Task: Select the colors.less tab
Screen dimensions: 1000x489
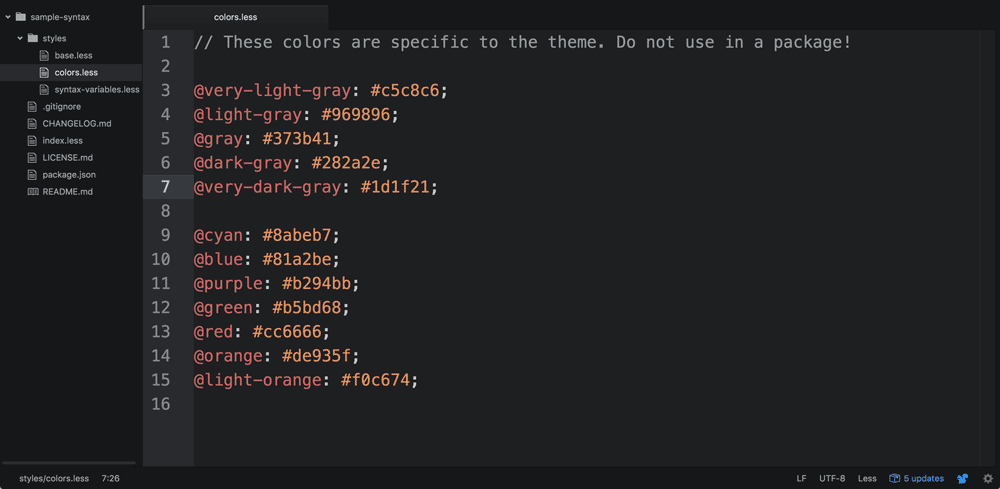Action: tap(236, 17)
